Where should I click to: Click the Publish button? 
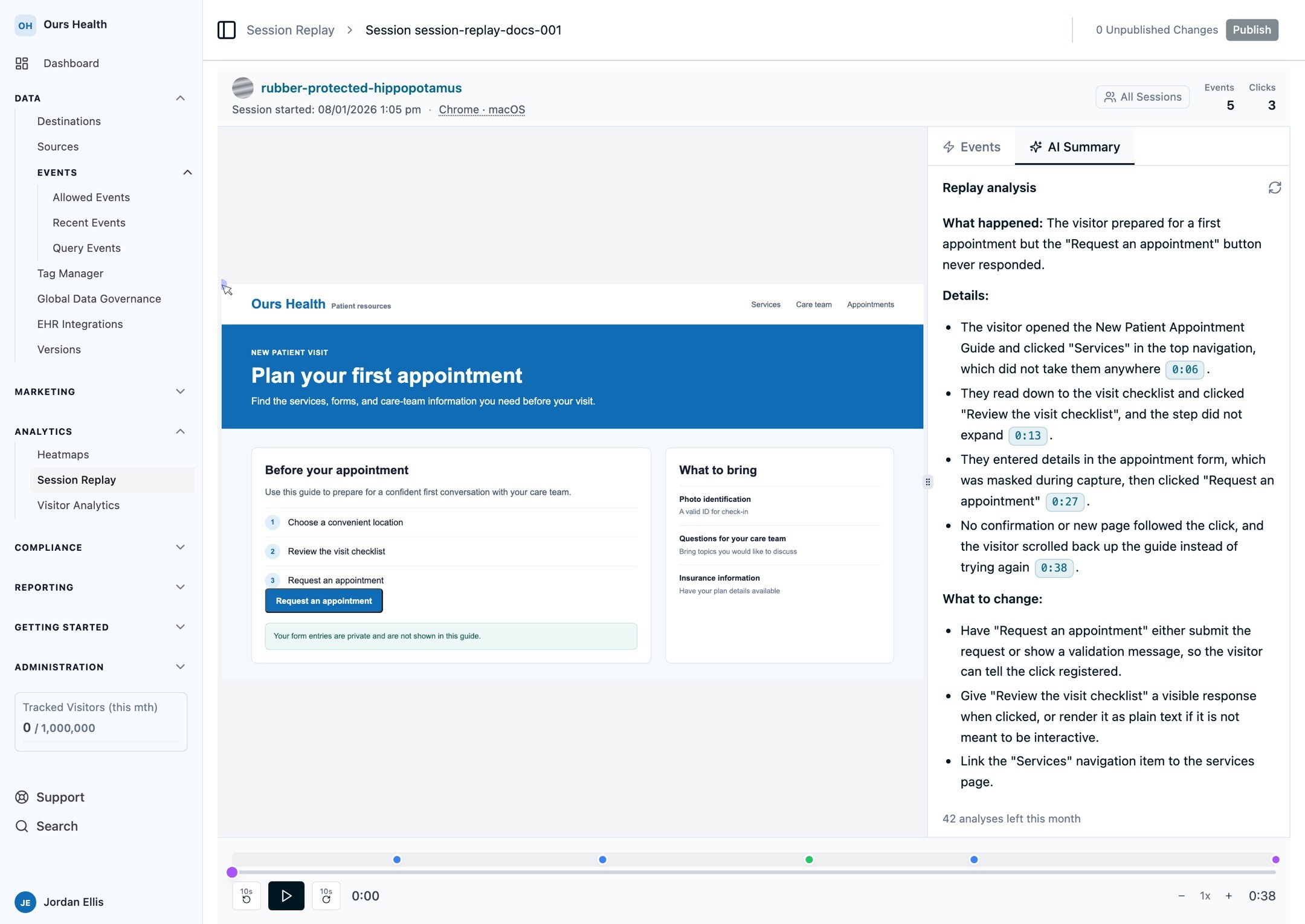(1252, 30)
